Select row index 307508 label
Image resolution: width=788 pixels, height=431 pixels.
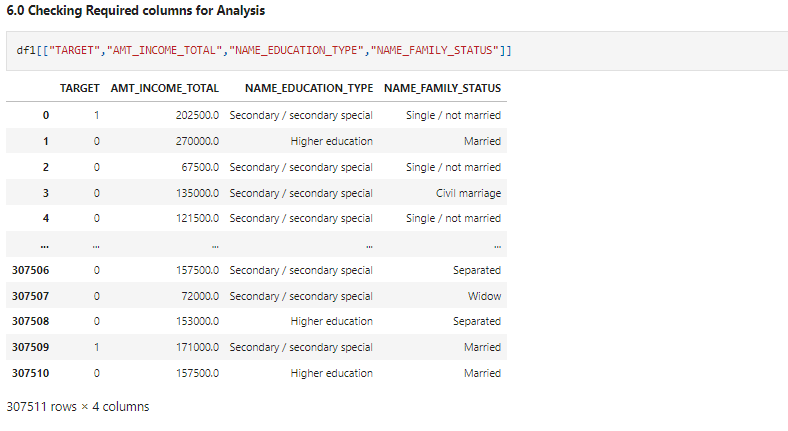(x=31, y=321)
